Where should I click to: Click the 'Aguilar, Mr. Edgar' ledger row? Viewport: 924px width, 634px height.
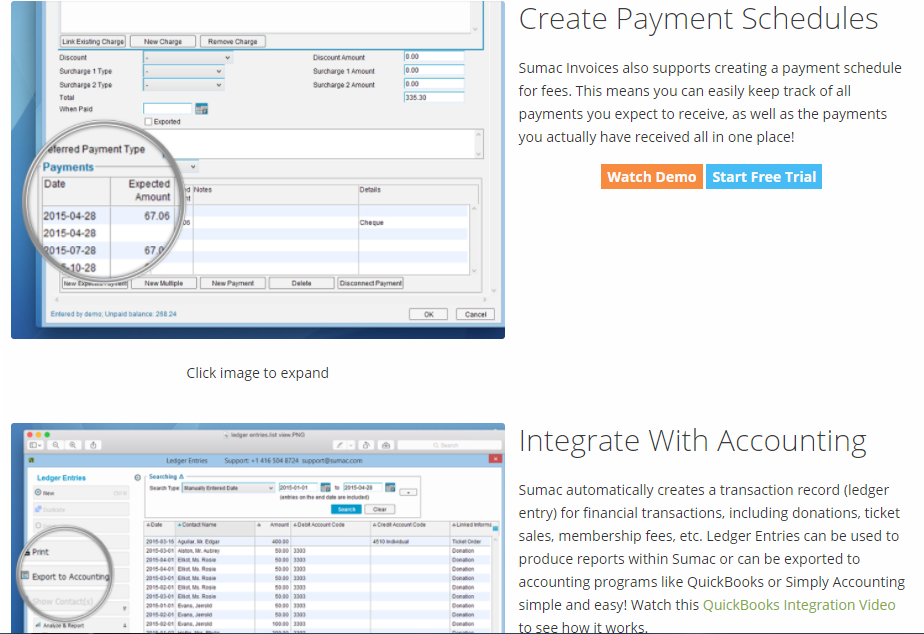pos(318,541)
